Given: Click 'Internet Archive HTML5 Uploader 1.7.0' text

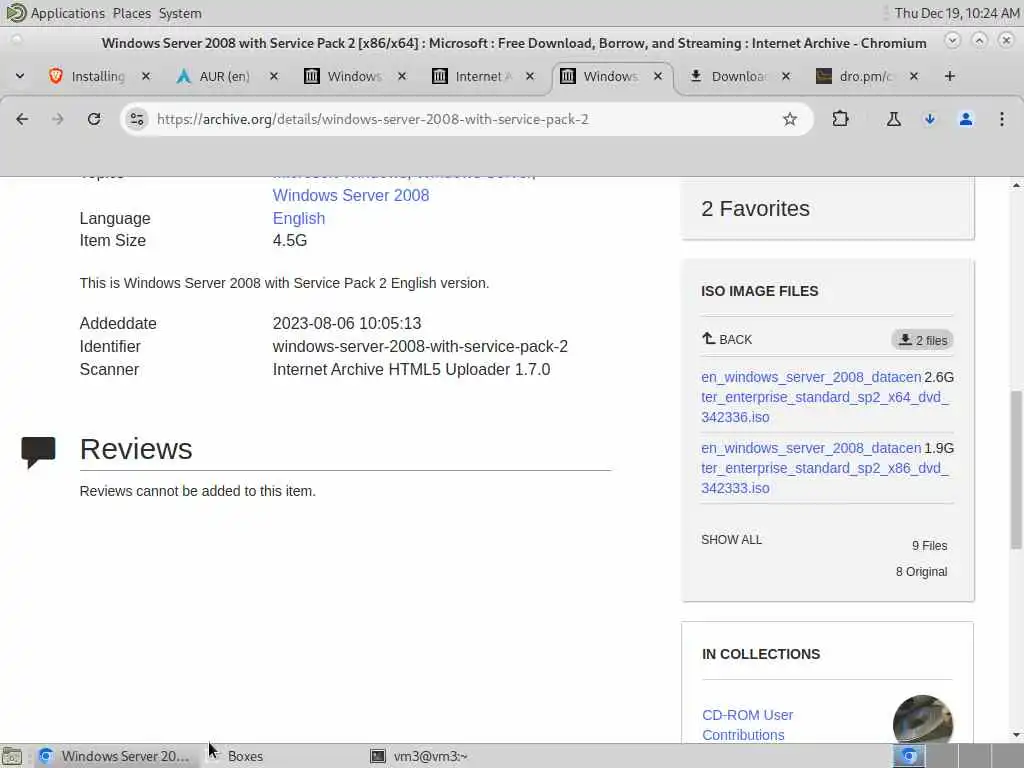Looking at the screenshot, I should [411, 370].
